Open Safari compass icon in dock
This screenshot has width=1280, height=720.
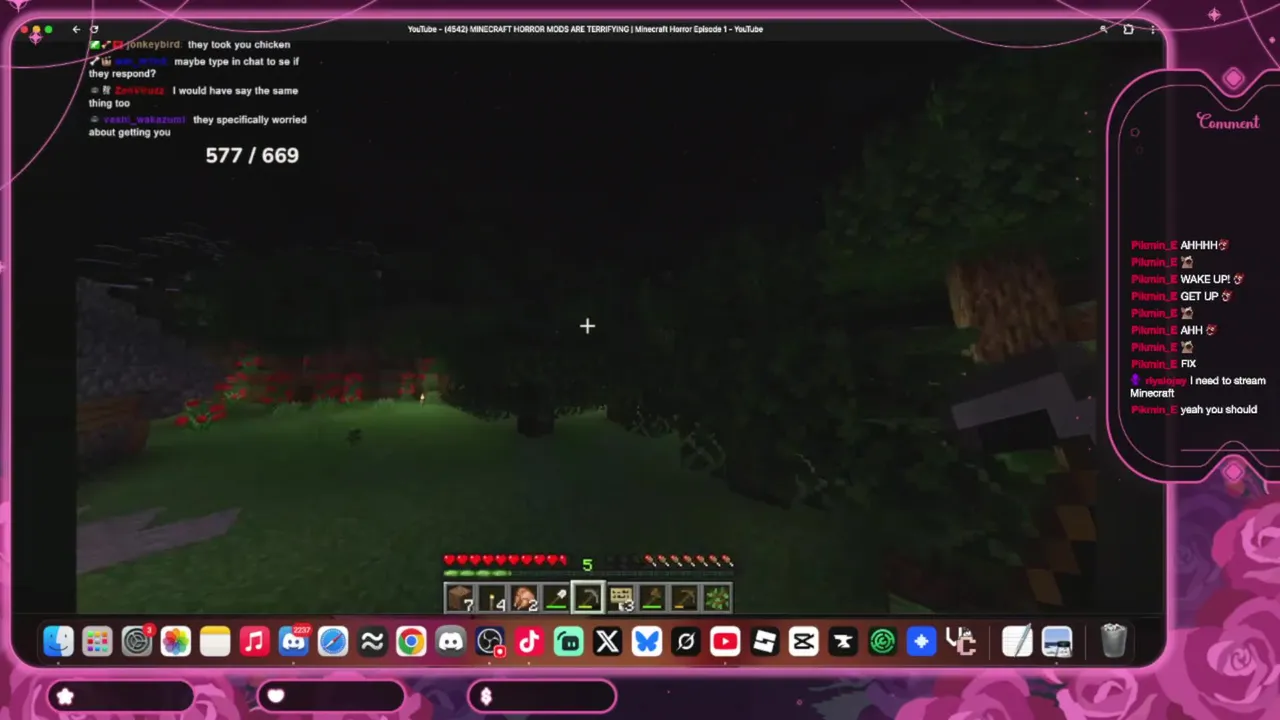click(333, 641)
